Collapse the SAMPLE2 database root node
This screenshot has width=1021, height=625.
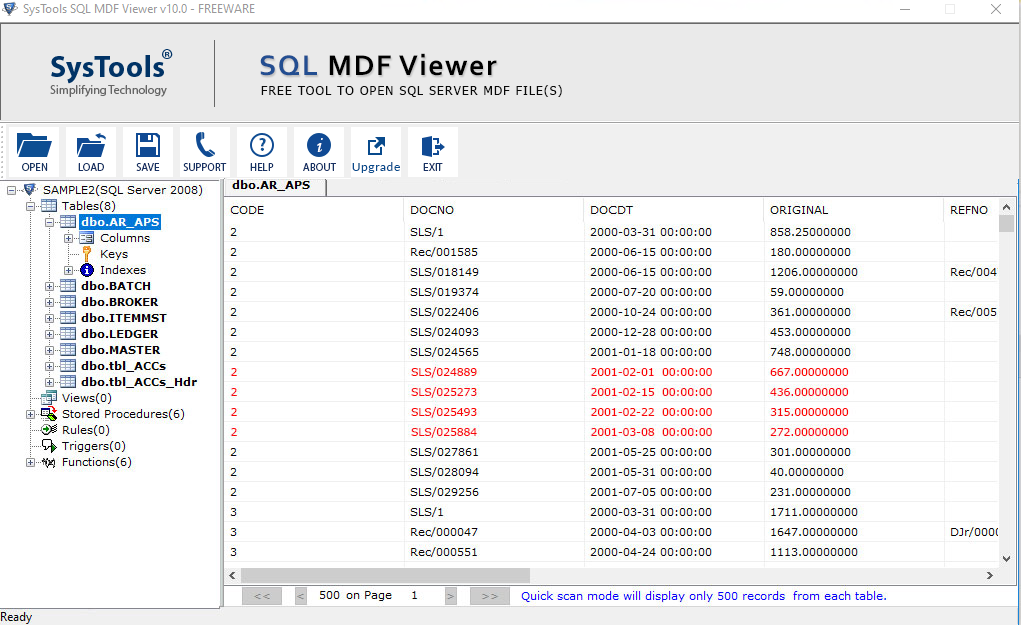click(x=11, y=190)
